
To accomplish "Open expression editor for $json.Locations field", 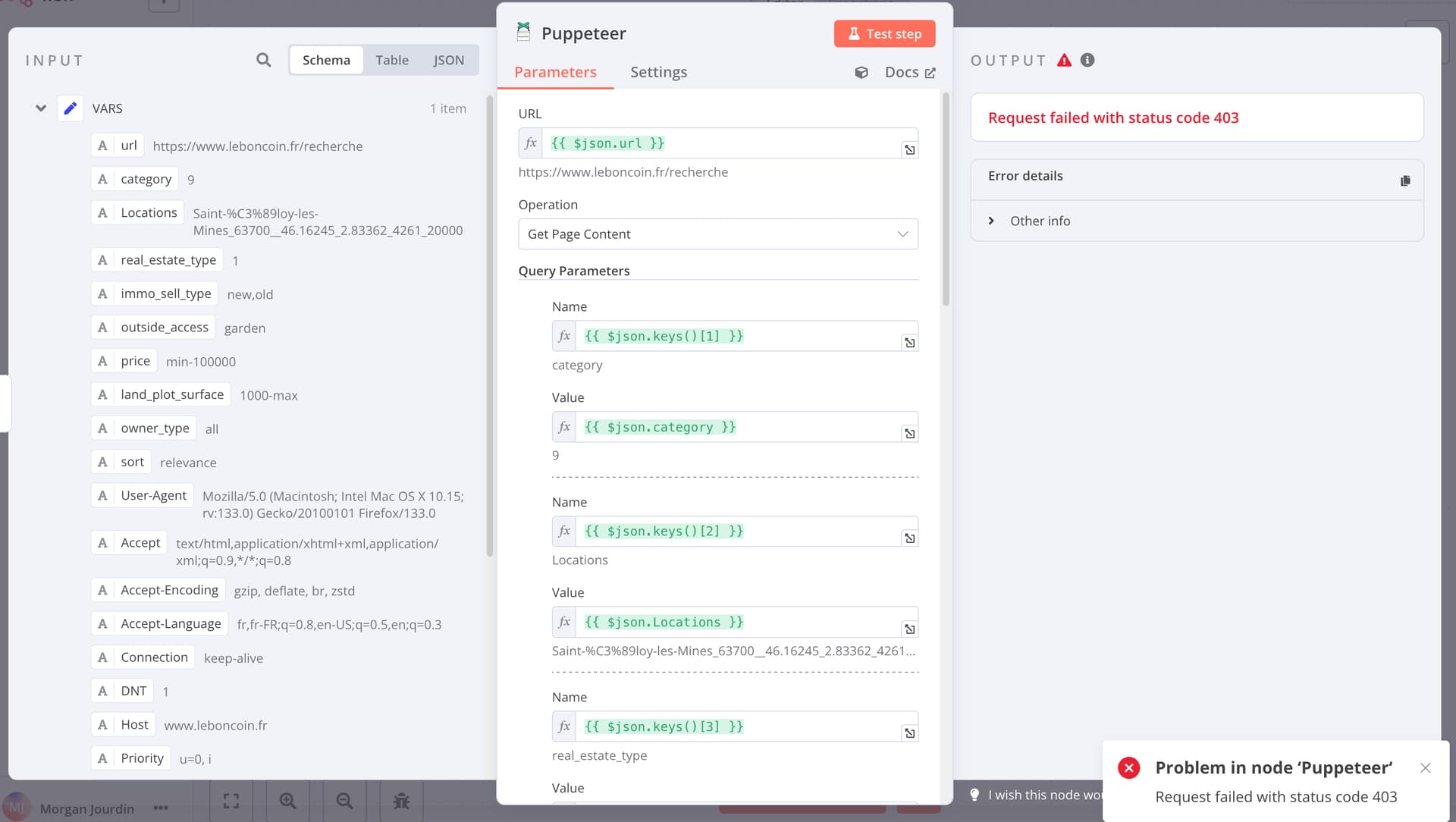I will (x=909, y=629).
